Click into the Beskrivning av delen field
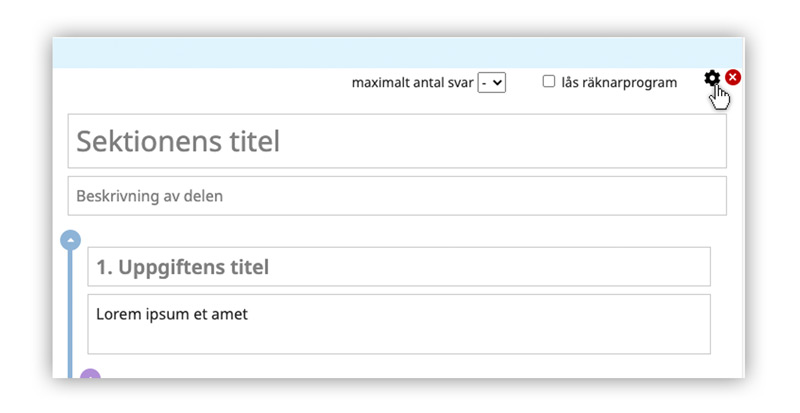This screenshot has height=413, width=800. click(396, 196)
